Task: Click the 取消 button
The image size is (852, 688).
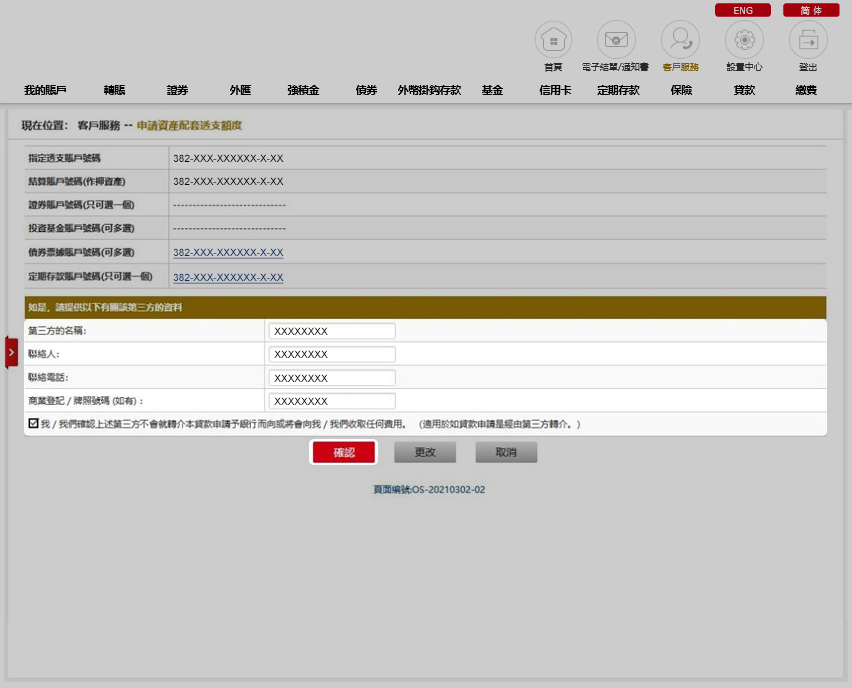Action: tap(506, 453)
